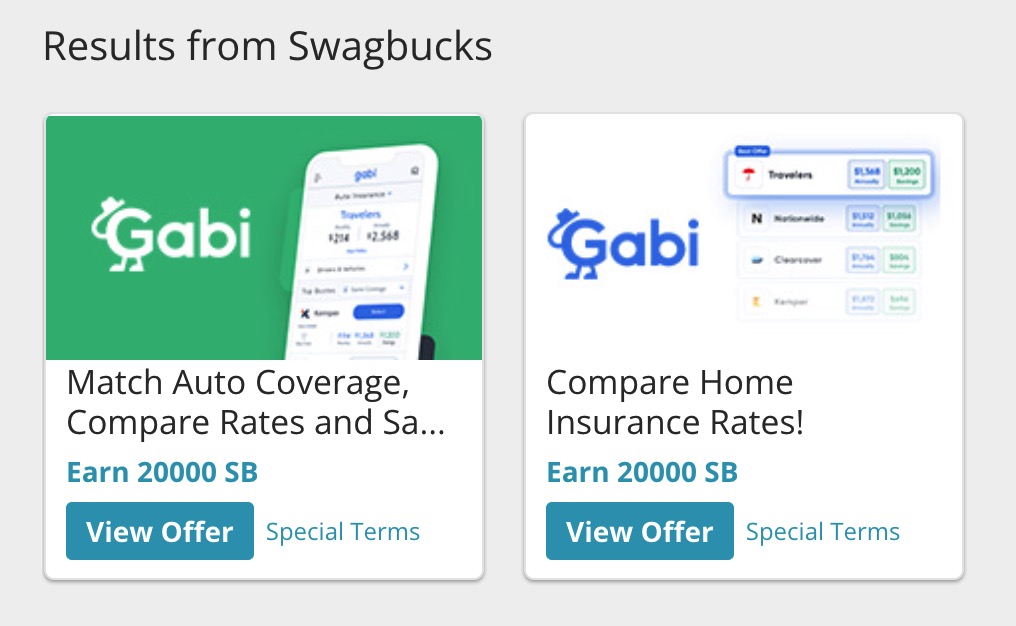Screen dimensions: 1016x626
Task: Open the "Compare Home Insurance Rates!" title
Action: pyautogui.click(x=675, y=402)
